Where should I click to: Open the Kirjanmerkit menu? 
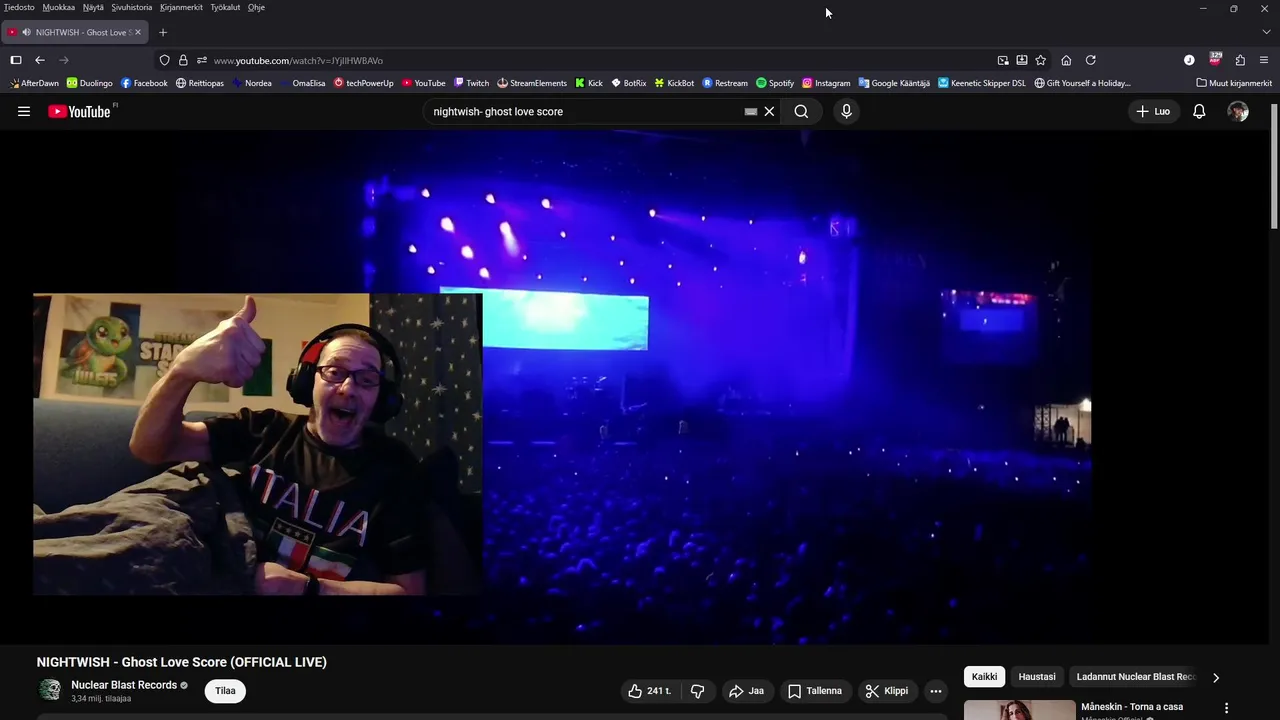click(x=181, y=7)
